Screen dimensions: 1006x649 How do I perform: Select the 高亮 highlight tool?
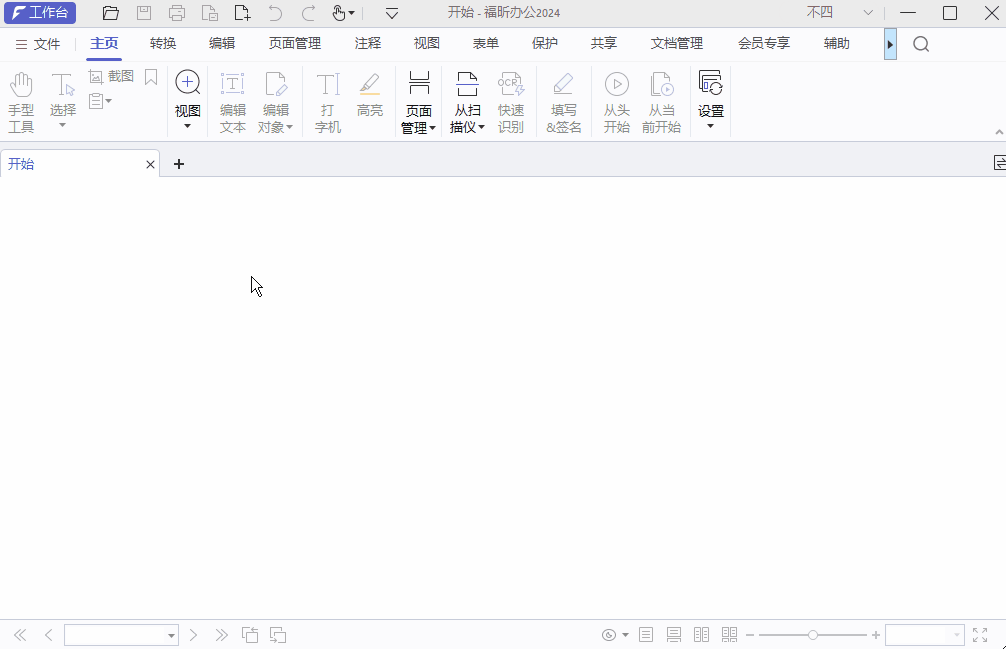[370, 97]
